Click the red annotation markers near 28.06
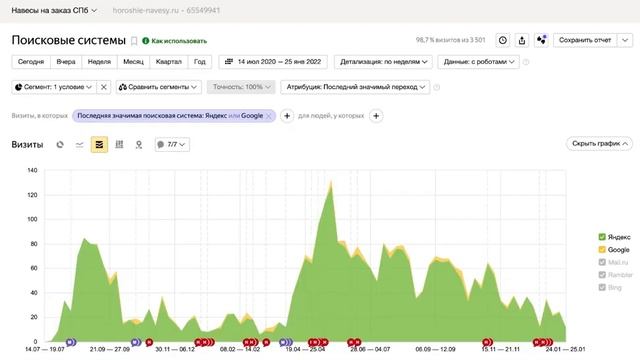 (x=354, y=342)
